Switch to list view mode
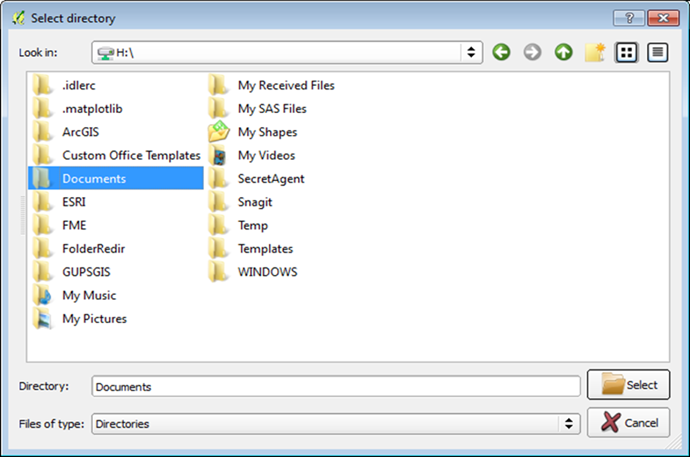The width and height of the screenshot is (690, 457). (626, 52)
